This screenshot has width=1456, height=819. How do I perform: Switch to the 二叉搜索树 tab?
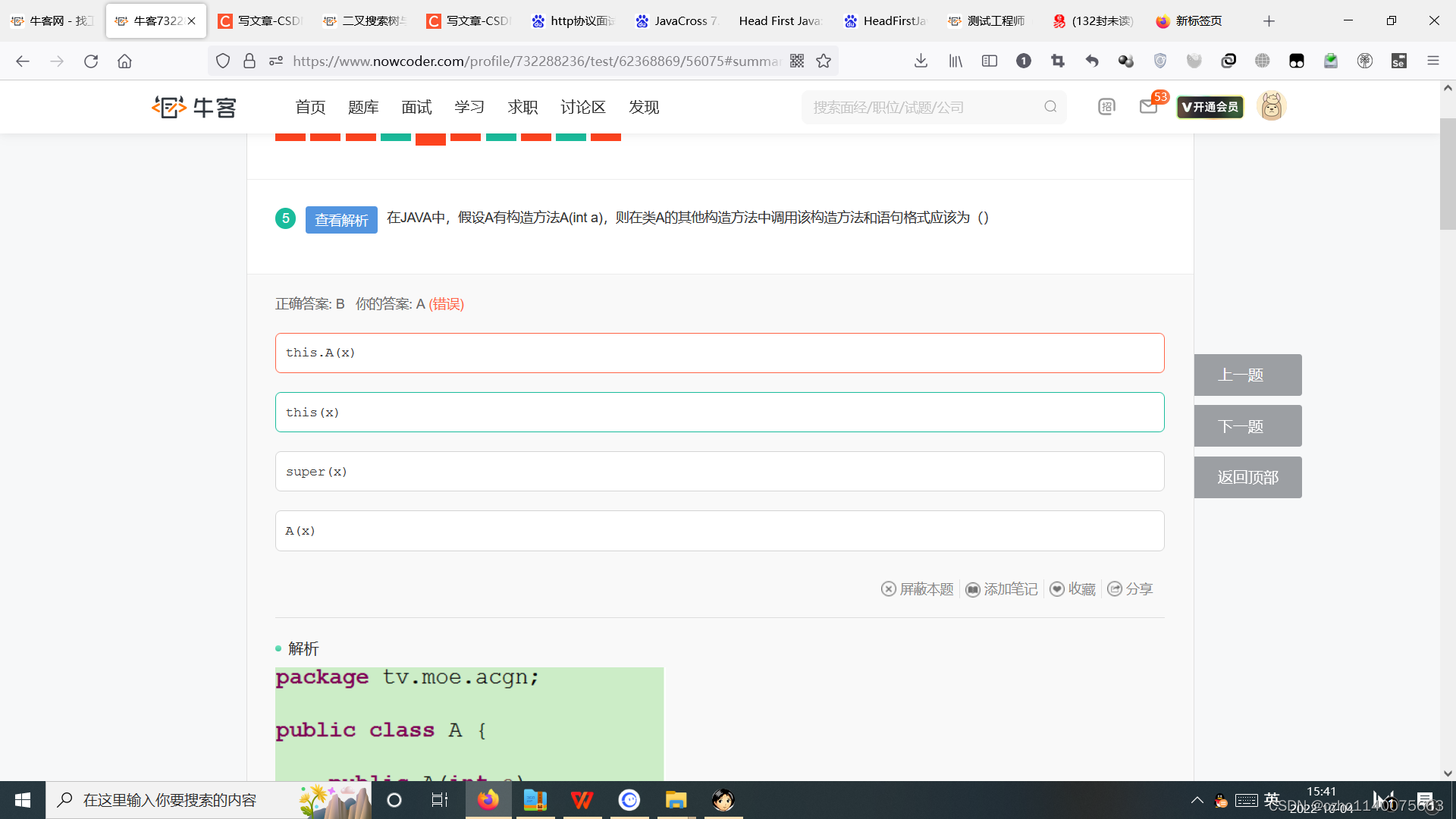pyautogui.click(x=365, y=21)
